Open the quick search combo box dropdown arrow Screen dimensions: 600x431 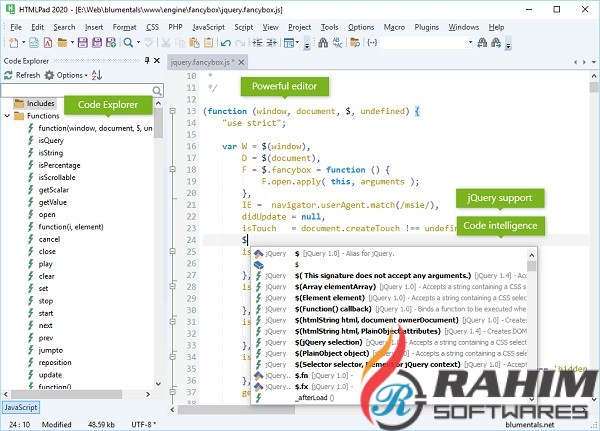[470, 42]
